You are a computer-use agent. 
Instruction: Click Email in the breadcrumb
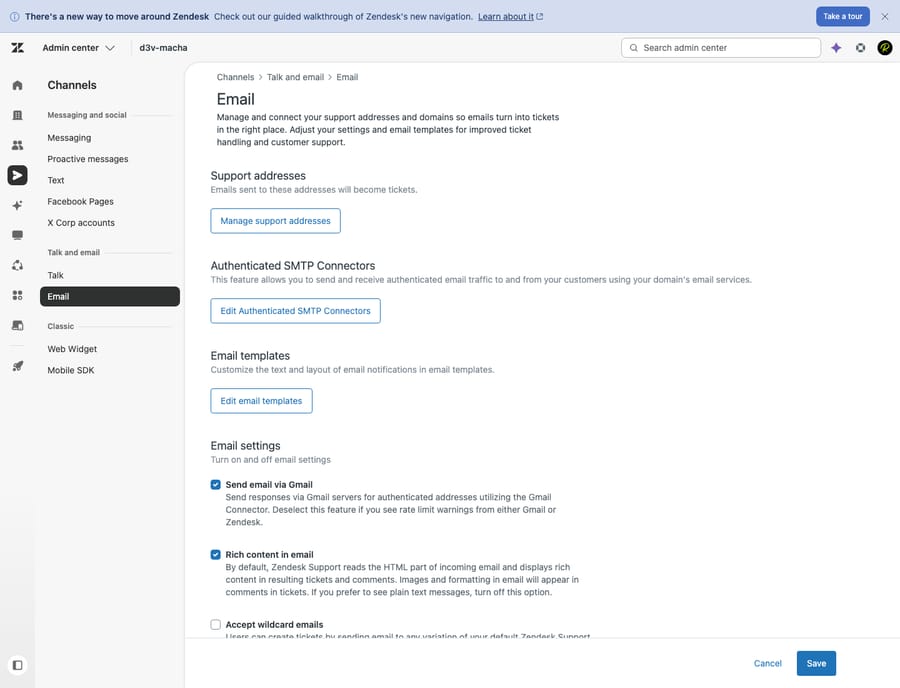point(347,77)
